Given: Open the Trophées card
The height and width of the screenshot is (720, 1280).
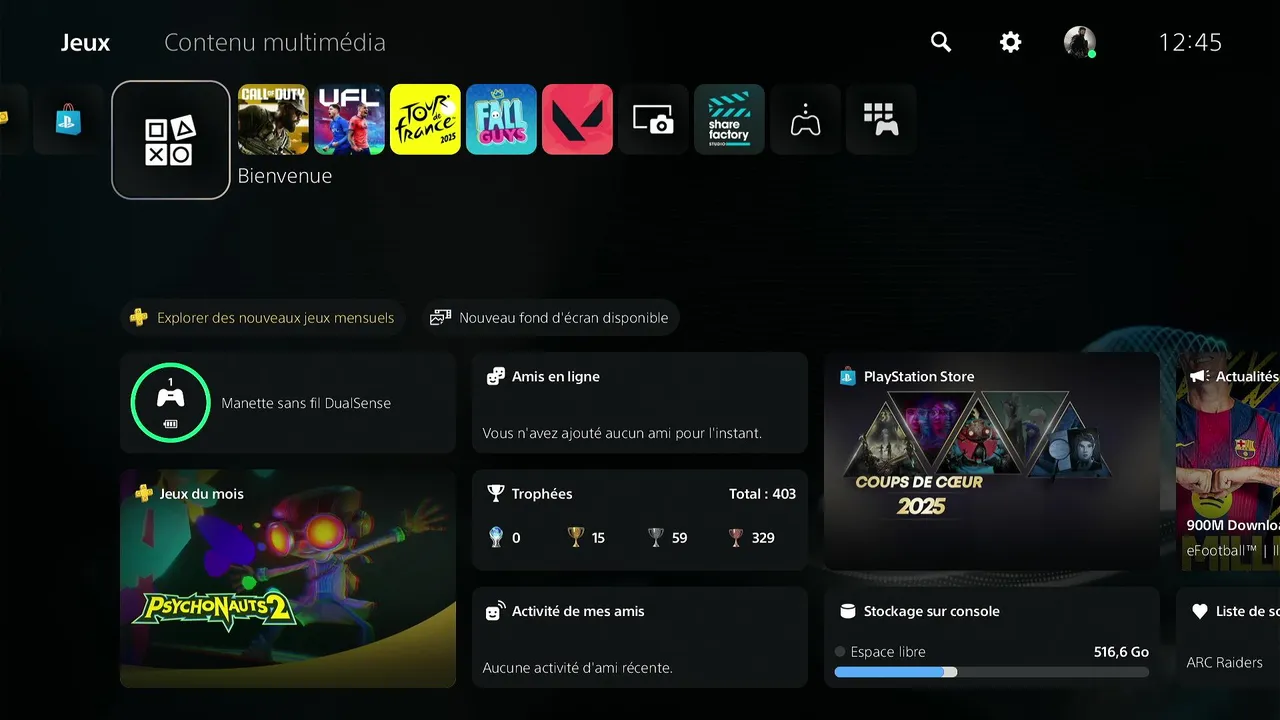Looking at the screenshot, I should coord(640,520).
